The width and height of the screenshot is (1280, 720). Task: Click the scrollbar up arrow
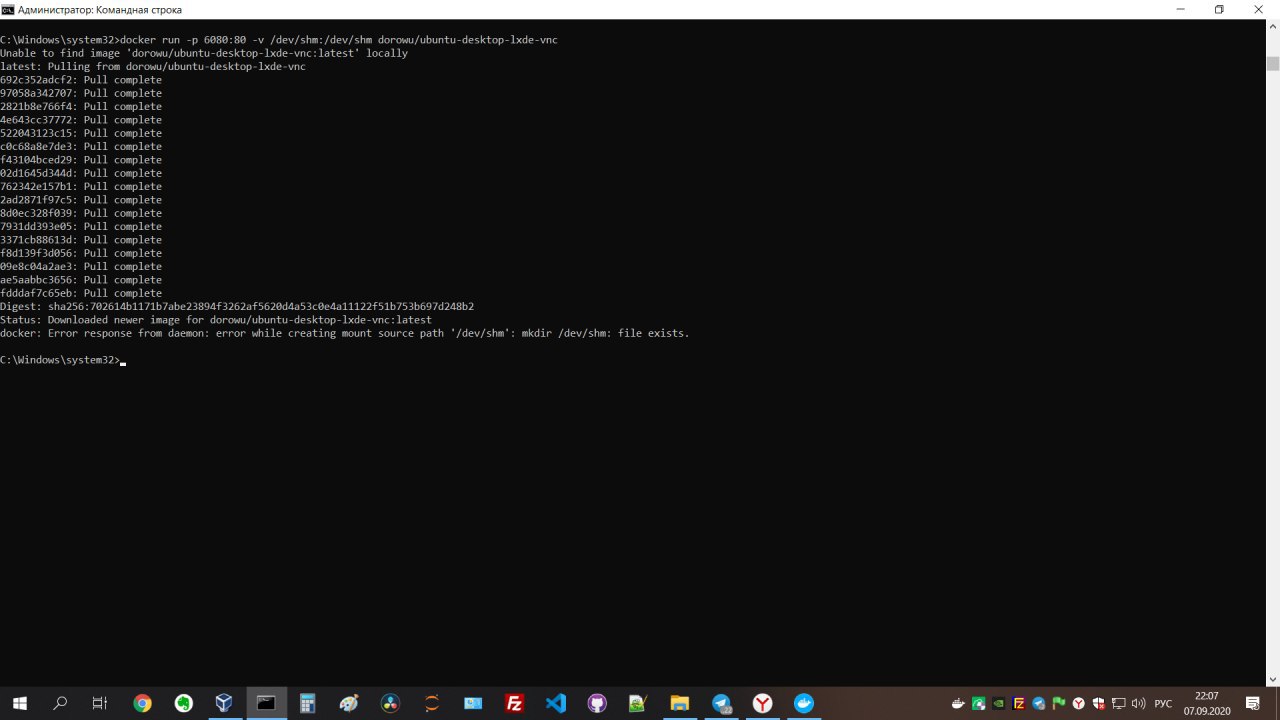tap(1273, 26)
